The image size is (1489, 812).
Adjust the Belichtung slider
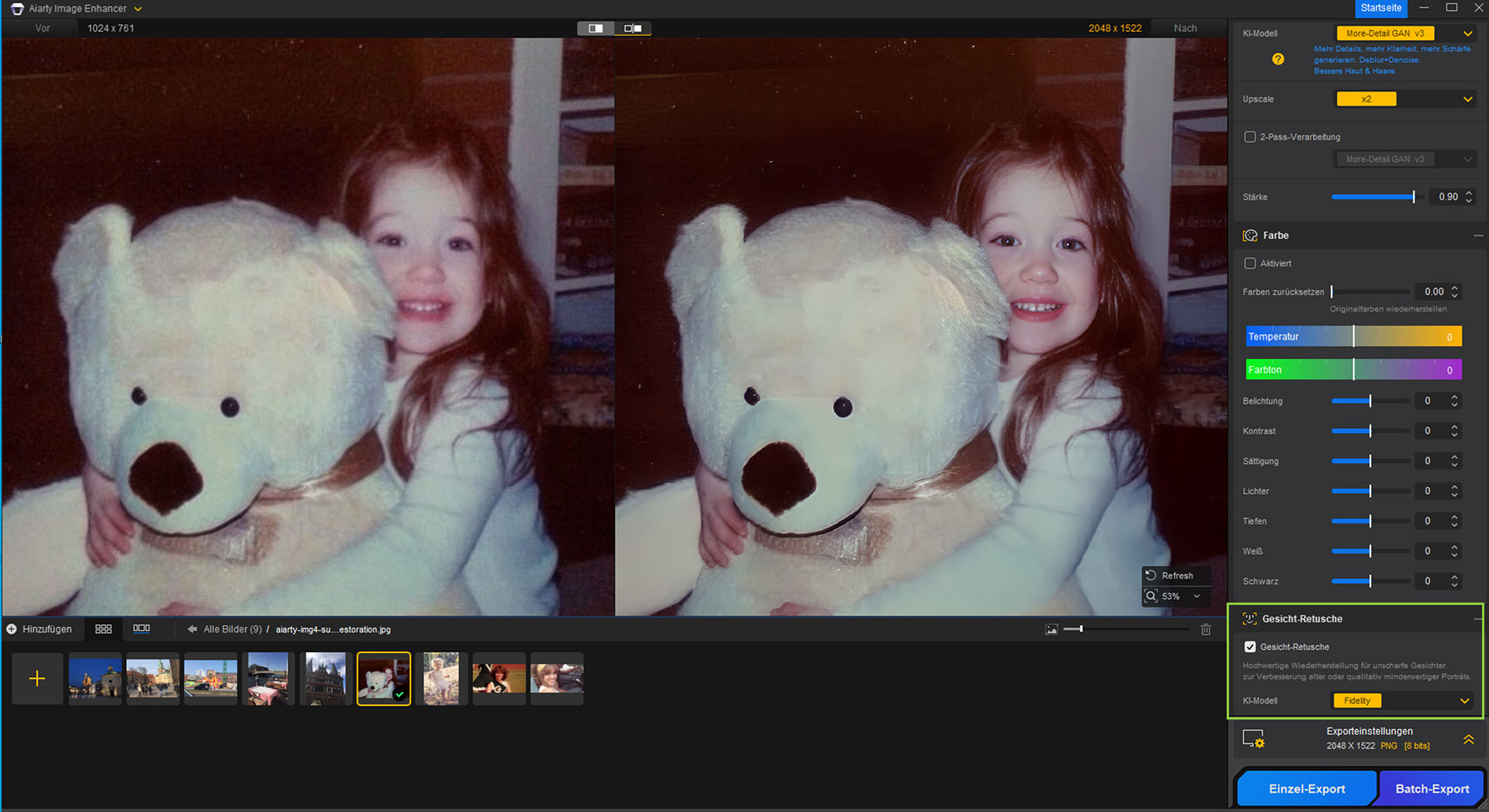(x=1370, y=401)
